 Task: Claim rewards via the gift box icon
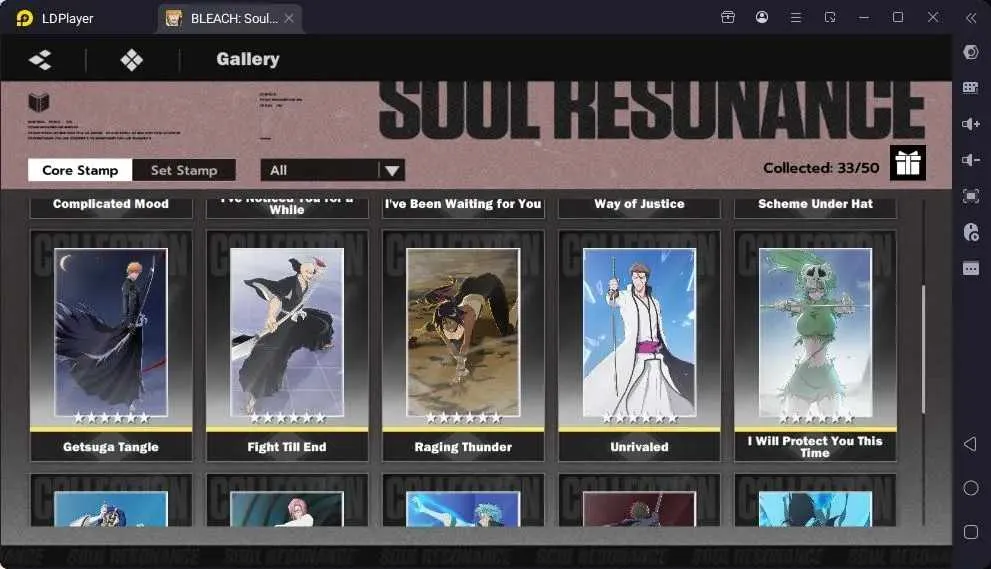point(908,163)
